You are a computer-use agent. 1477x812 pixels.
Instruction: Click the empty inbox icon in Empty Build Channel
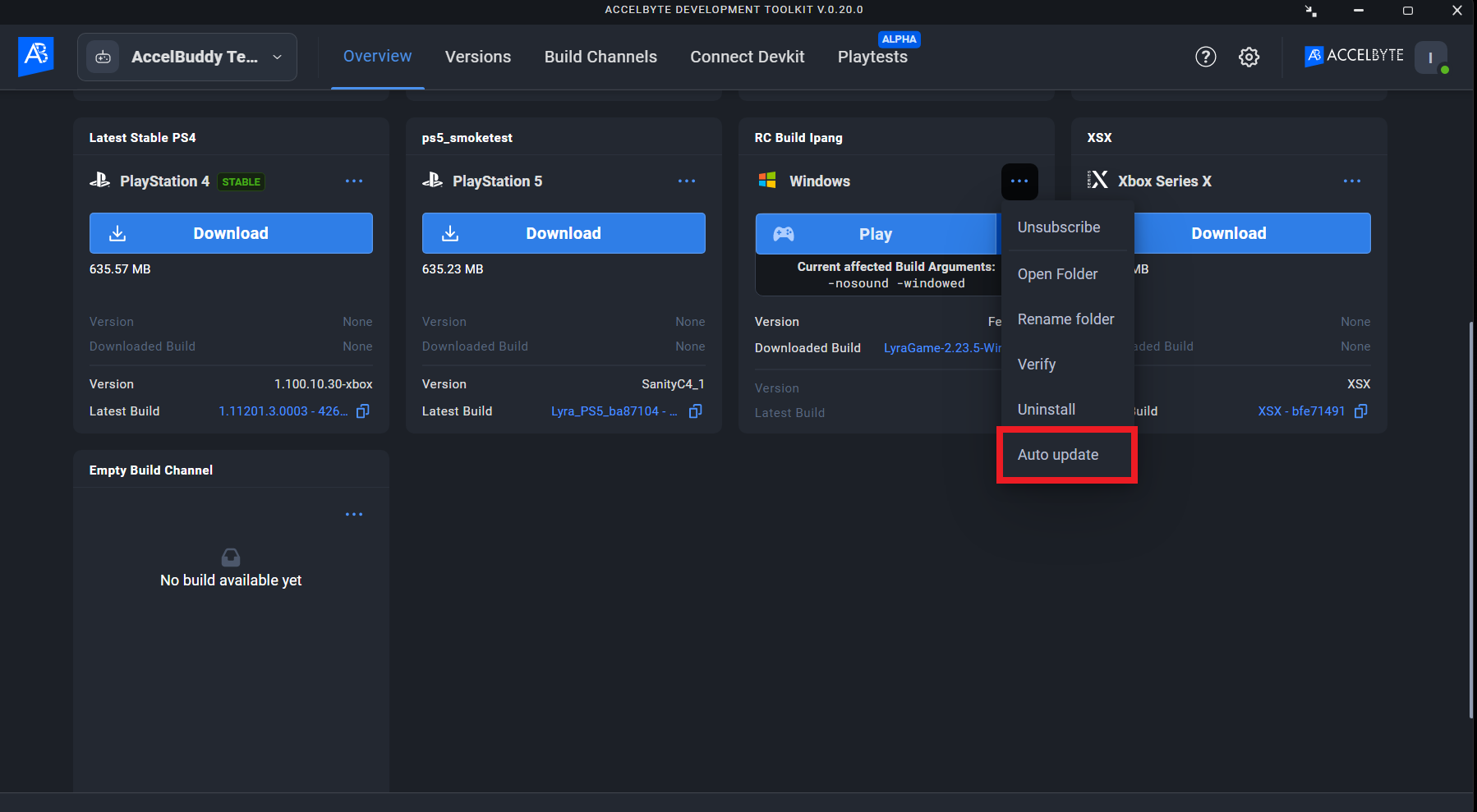coord(231,557)
